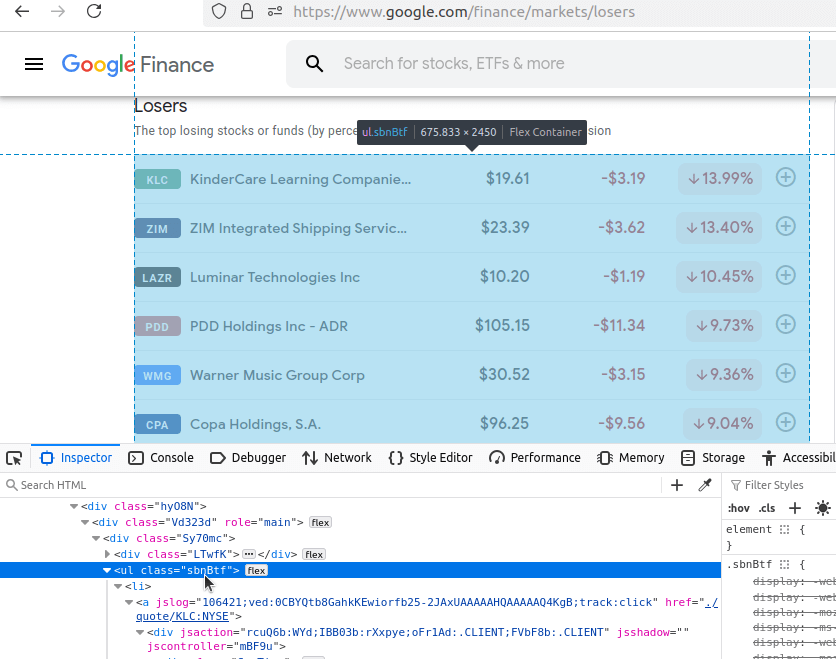Expand the div LTwfK node
This screenshot has width=836, height=659.
107,554
